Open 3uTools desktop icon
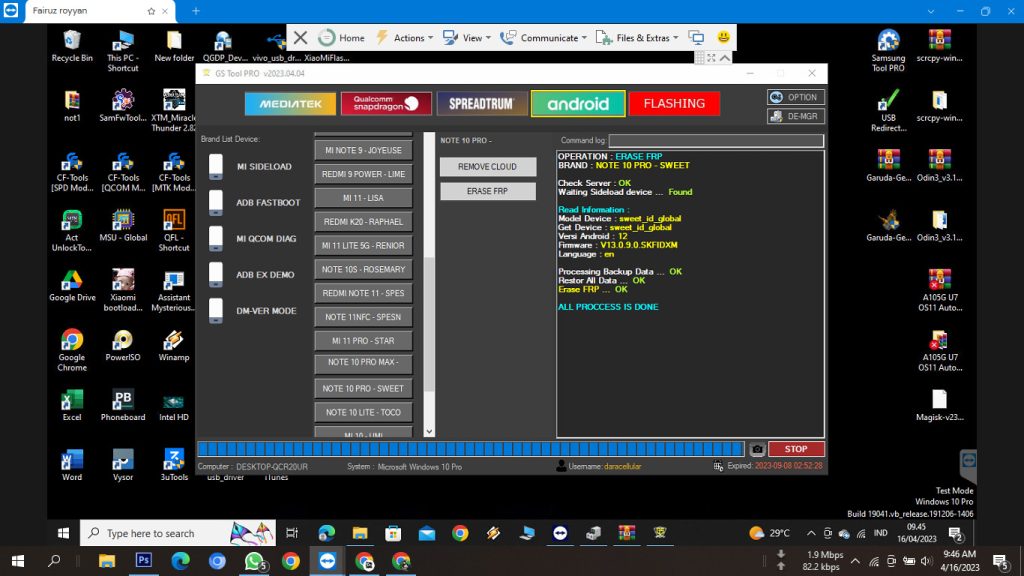Screen dimensions: 1024x576 pyautogui.click(x=174, y=466)
